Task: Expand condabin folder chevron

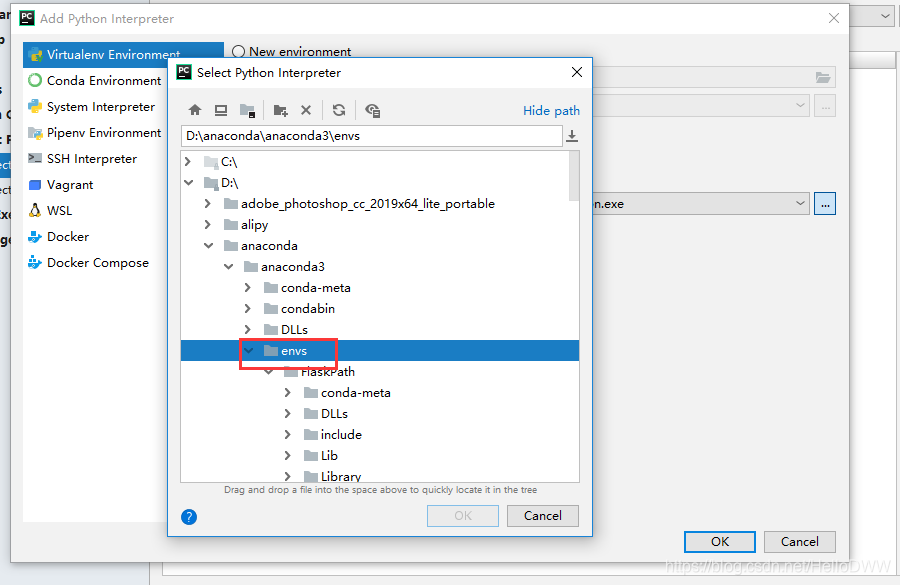Action: 248,309
